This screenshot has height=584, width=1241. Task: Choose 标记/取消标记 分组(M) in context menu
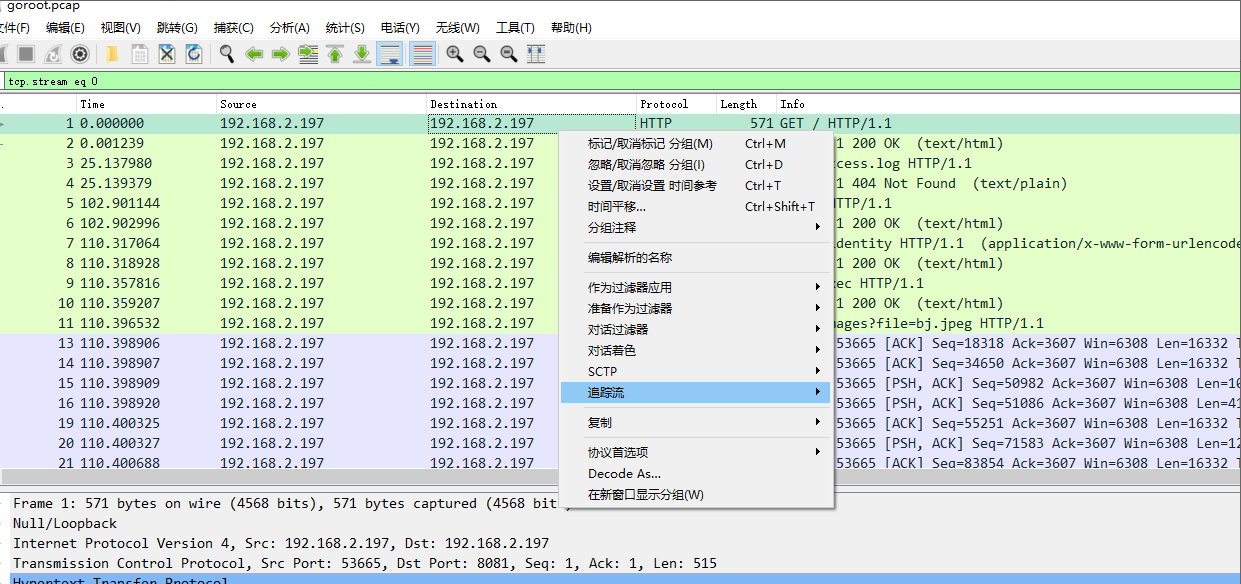pos(697,144)
